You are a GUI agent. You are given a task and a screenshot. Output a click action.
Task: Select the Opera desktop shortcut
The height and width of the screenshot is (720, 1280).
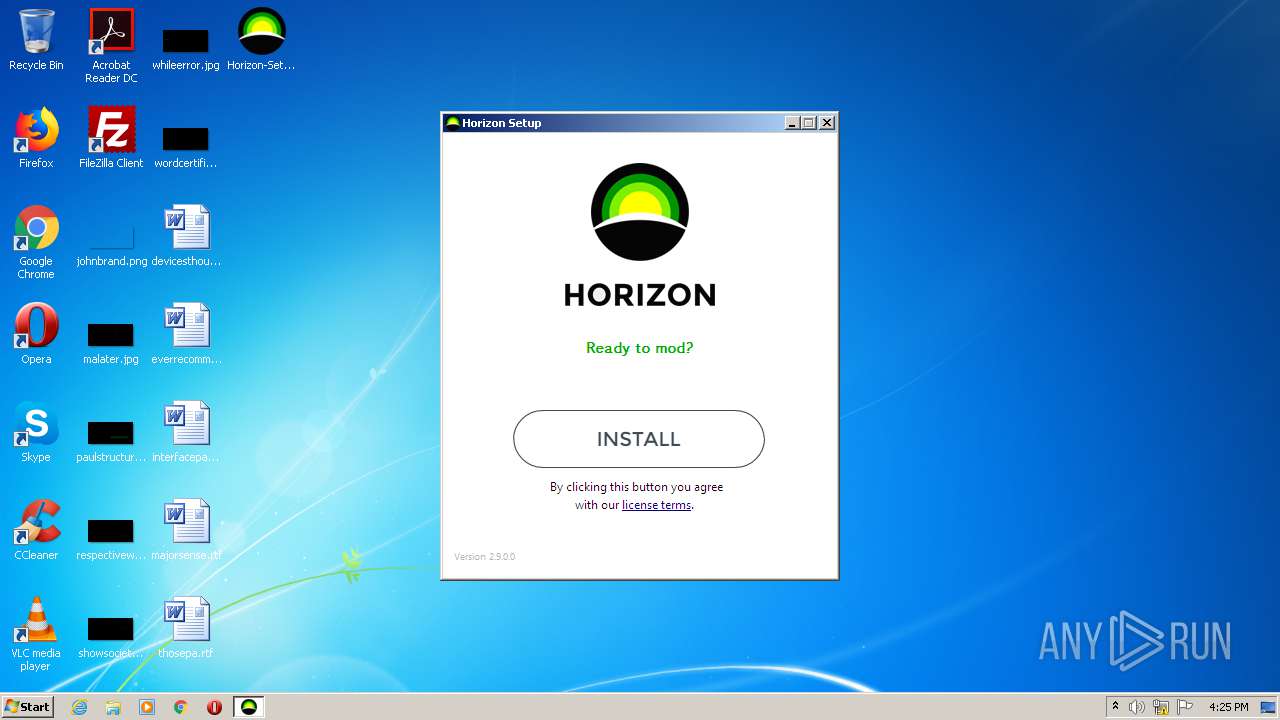click(x=36, y=334)
